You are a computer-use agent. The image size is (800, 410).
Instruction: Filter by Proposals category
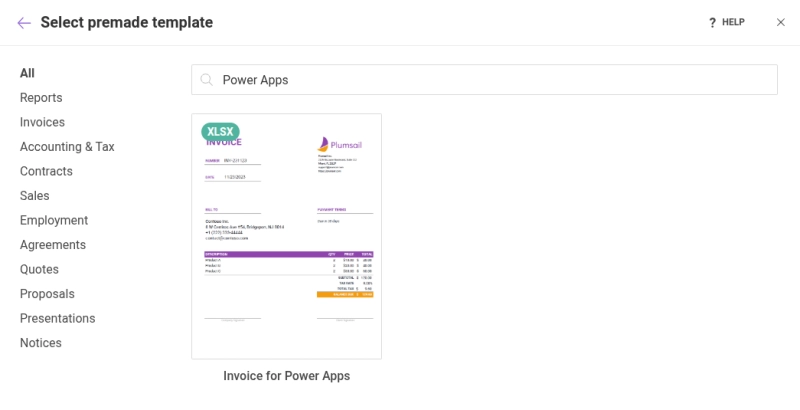coord(47,294)
